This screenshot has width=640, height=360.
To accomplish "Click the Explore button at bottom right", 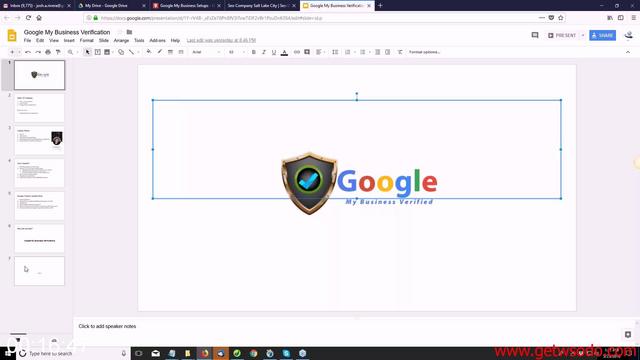I will (x=628, y=335).
